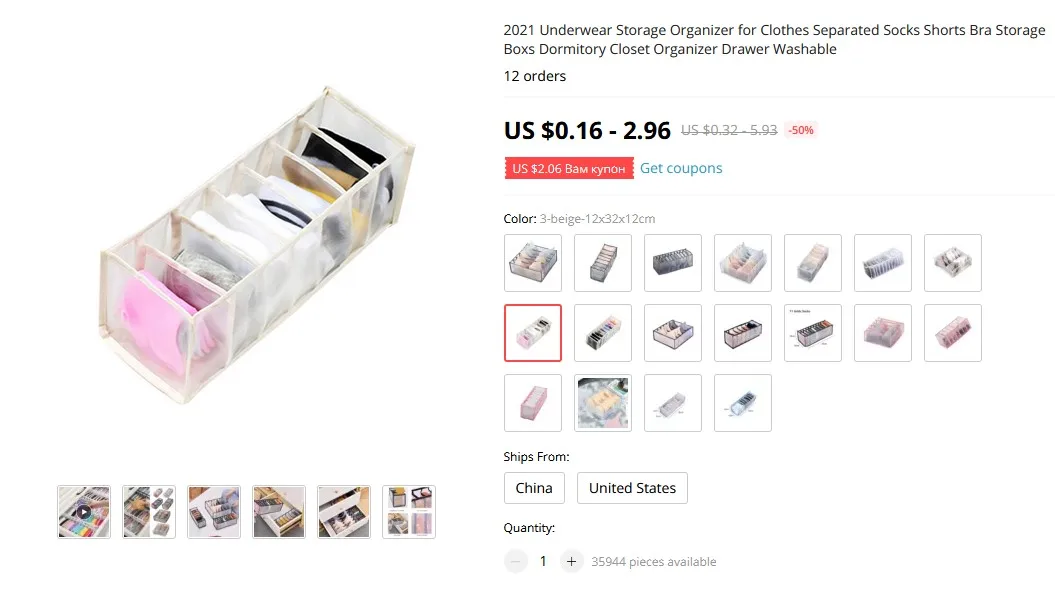Choose the first color variant in top row

tap(533, 263)
